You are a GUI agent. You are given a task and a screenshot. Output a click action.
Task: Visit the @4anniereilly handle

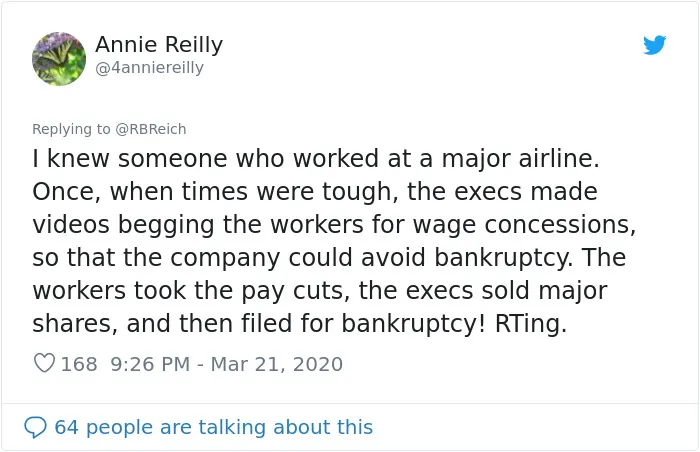pos(150,68)
